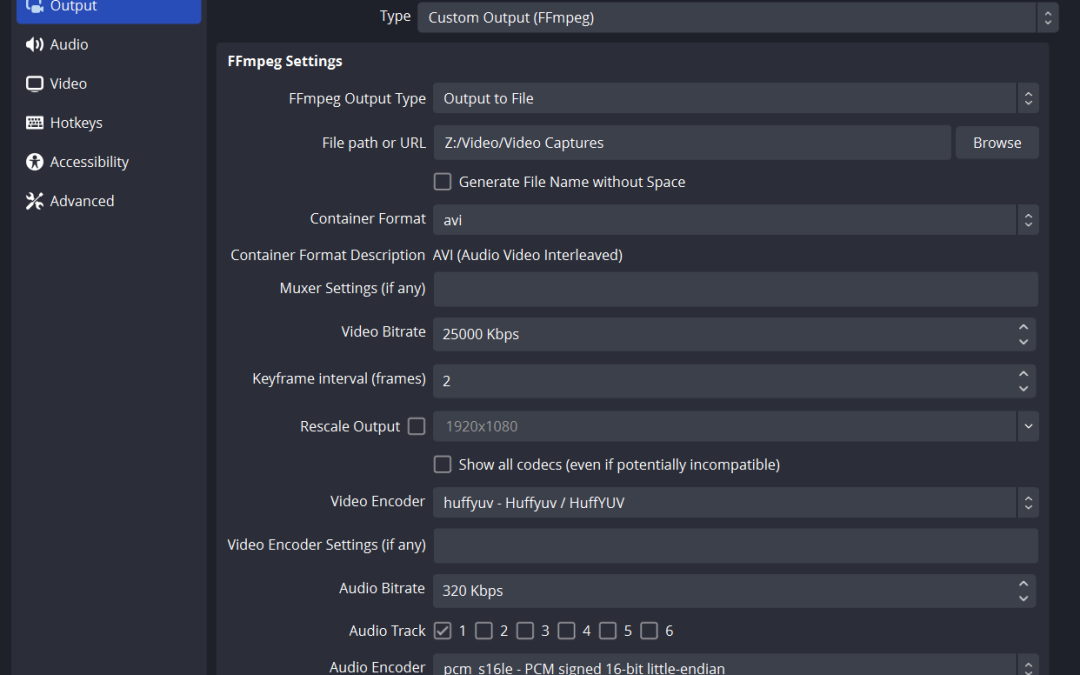The width and height of the screenshot is (1080, 675).
Task: Open the Video Encoder dropdown
Action: click(x=735, y=503)
